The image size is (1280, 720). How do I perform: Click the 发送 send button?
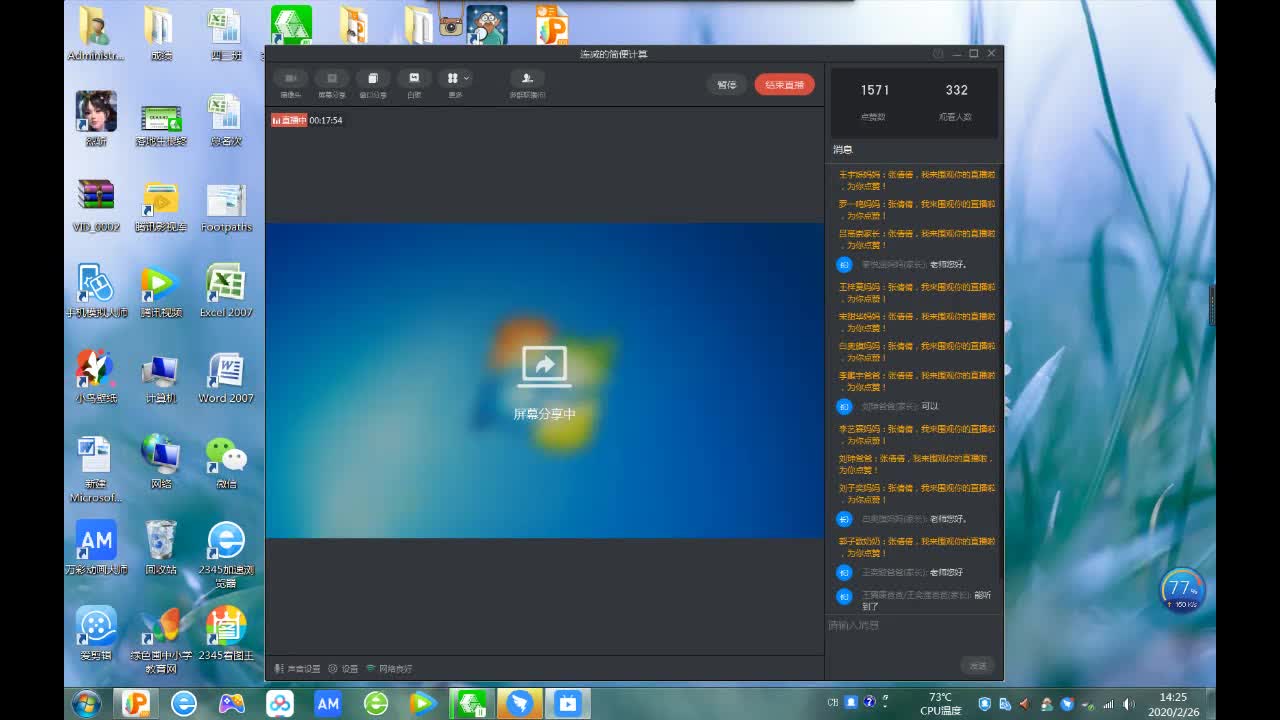click(977, 666)
